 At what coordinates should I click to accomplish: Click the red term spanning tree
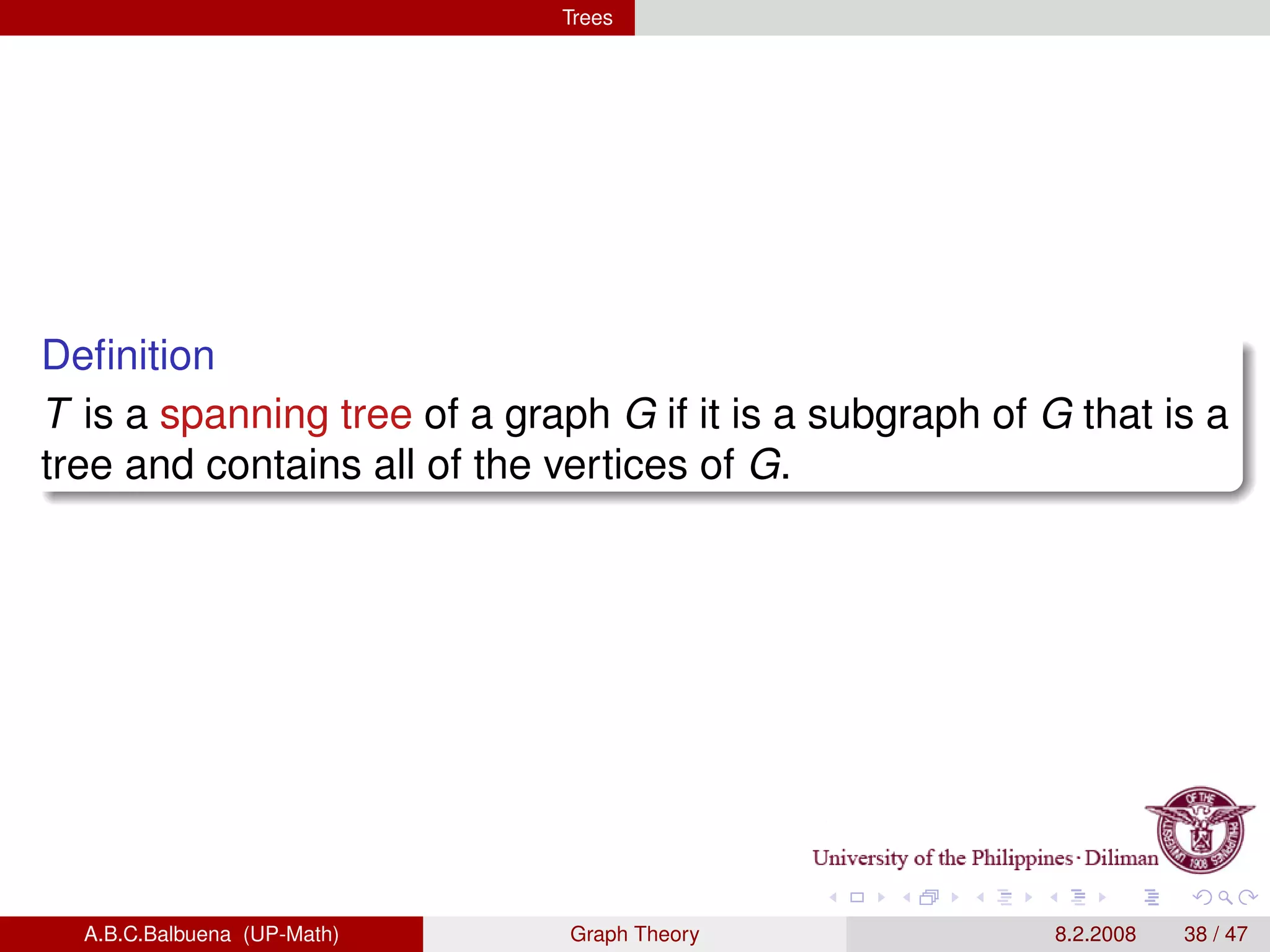coord(286,414)
